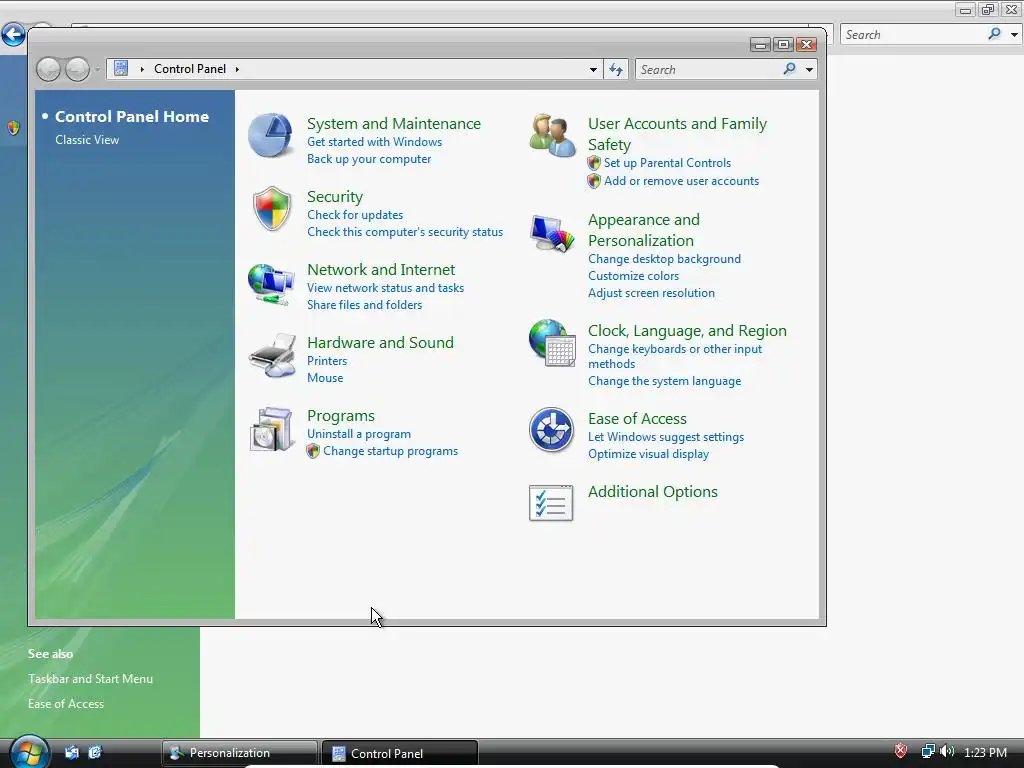The width and height of the screenshot is (1024, 768).
Task: Click Check for updates
Action: tap(355, 215)
